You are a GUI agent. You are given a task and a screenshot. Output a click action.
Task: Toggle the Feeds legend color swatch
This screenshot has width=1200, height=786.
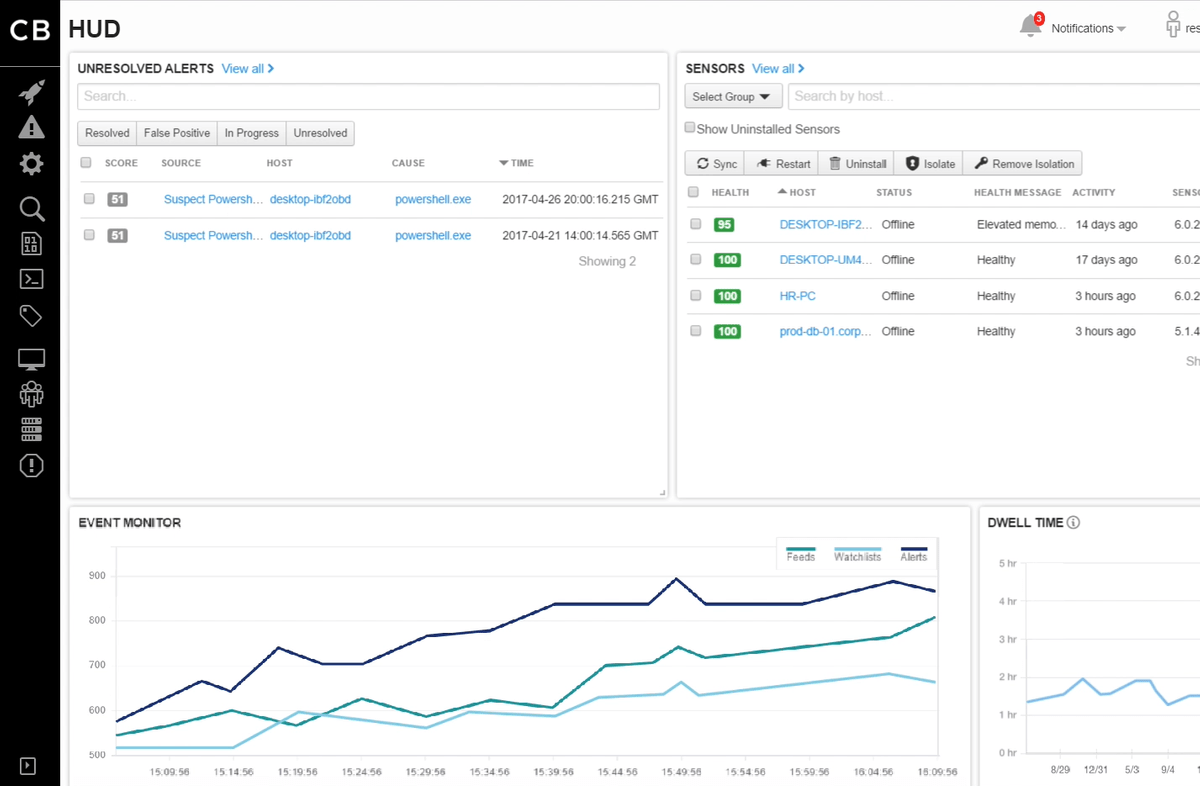[x=801, y=549]
